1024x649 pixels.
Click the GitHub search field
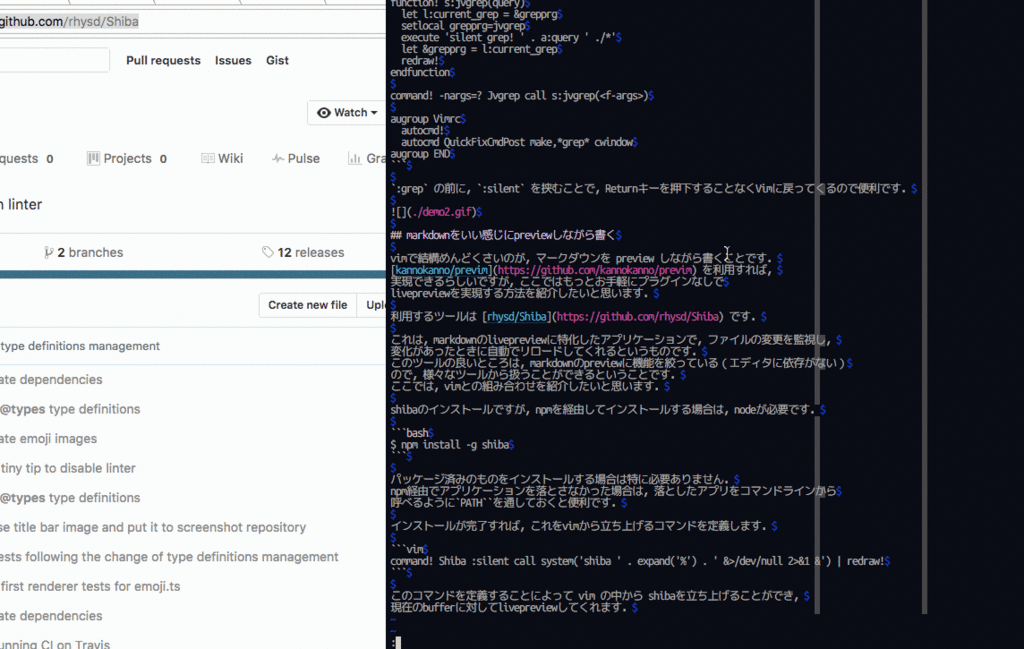54,60
